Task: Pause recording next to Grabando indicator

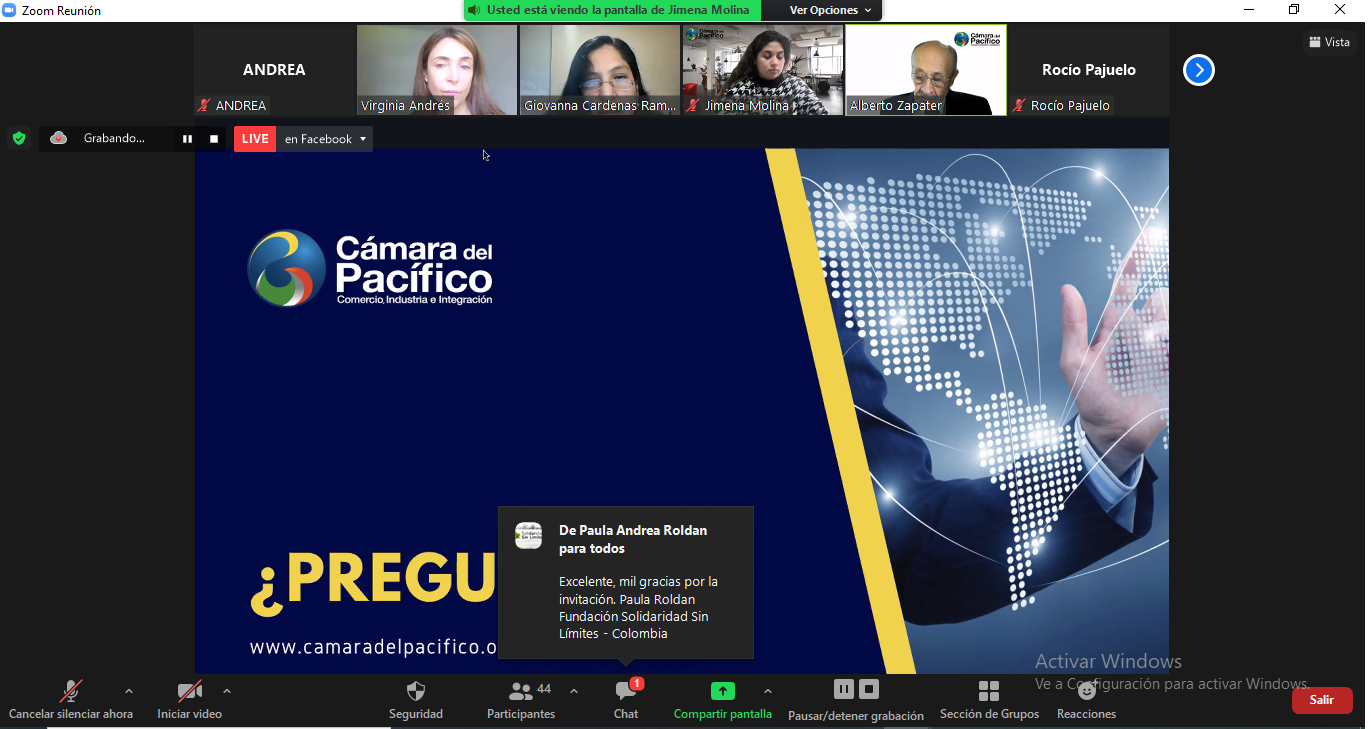Action: pyautogui.click(x=187, y=139)
